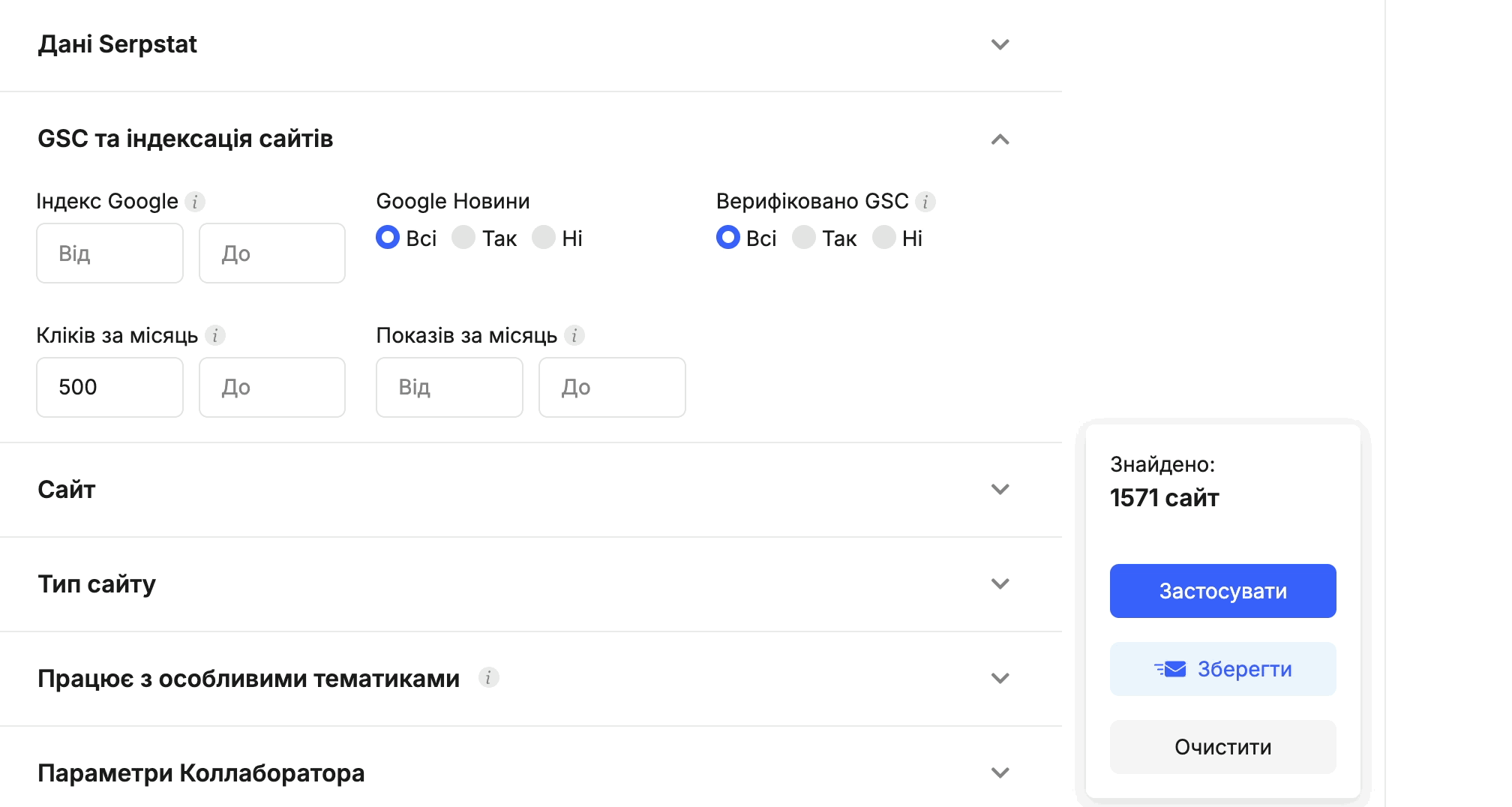
Task: Select Так for Google Новини
Action: (464, 238)
